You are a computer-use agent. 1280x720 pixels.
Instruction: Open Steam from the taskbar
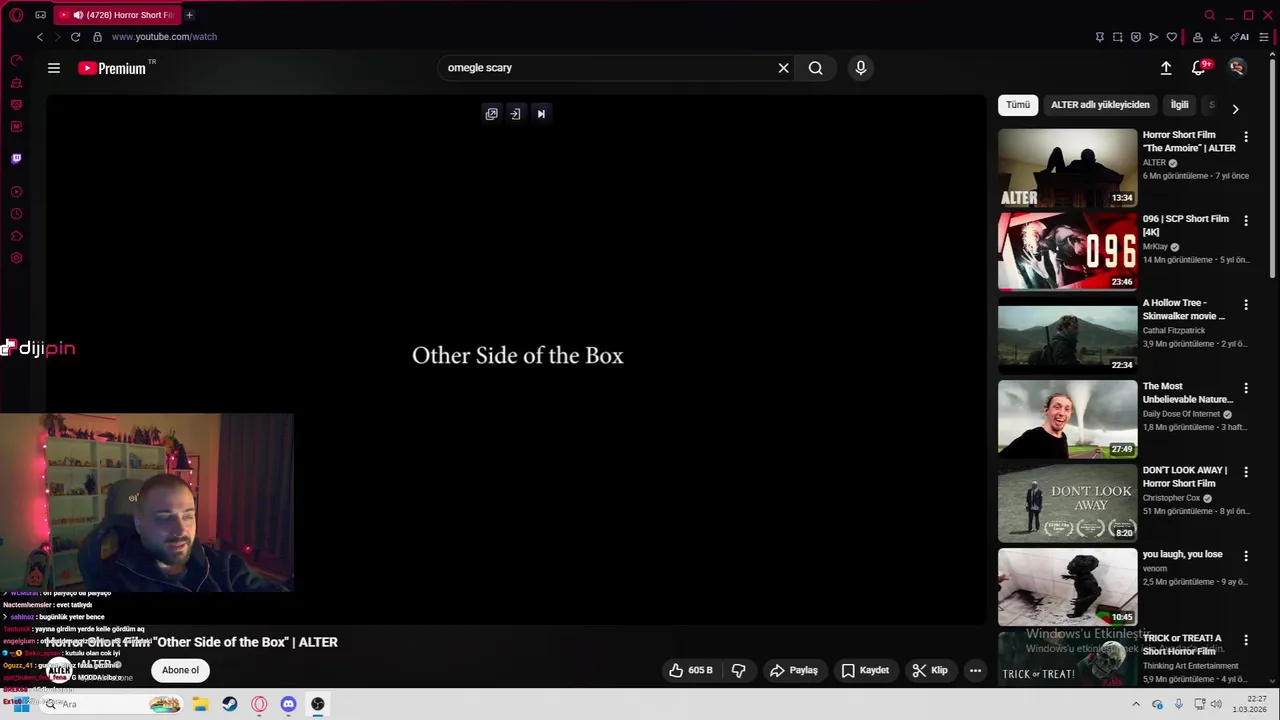click(x=230, y=704)
